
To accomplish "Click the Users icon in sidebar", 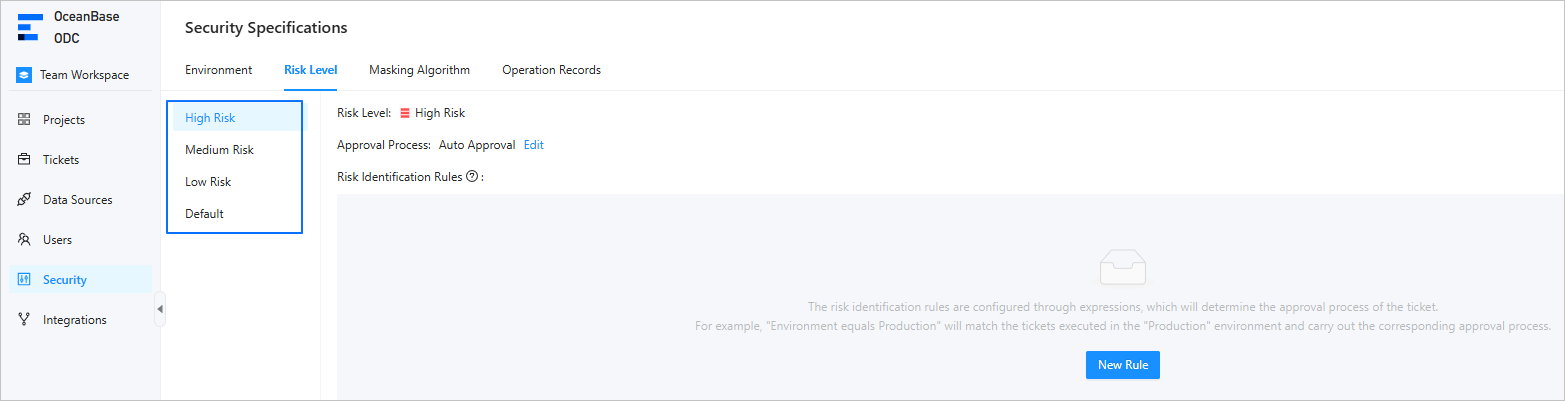I will (x=24, y=240).
